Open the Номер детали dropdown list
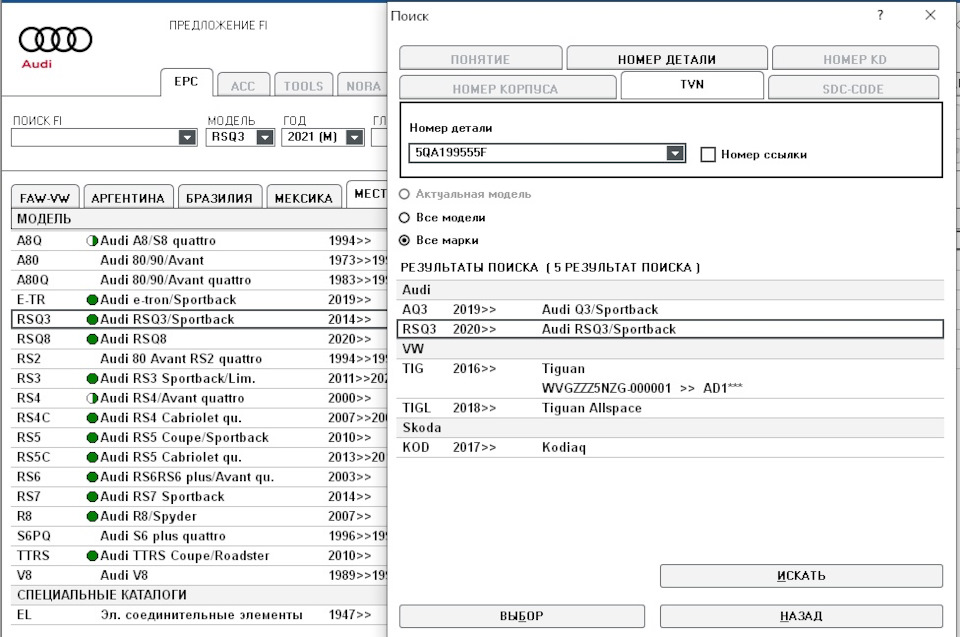Image resolution: width=960 pixels, height=637 pixels. click(675, 154)
